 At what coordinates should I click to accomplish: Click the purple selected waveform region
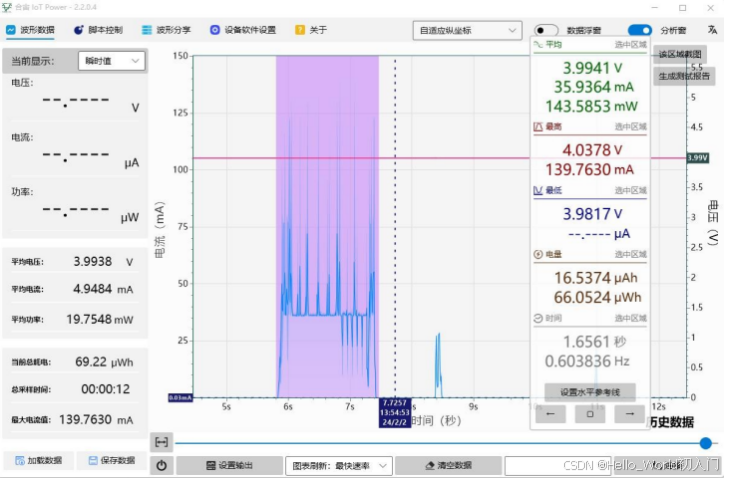click(x=327, y=226)
